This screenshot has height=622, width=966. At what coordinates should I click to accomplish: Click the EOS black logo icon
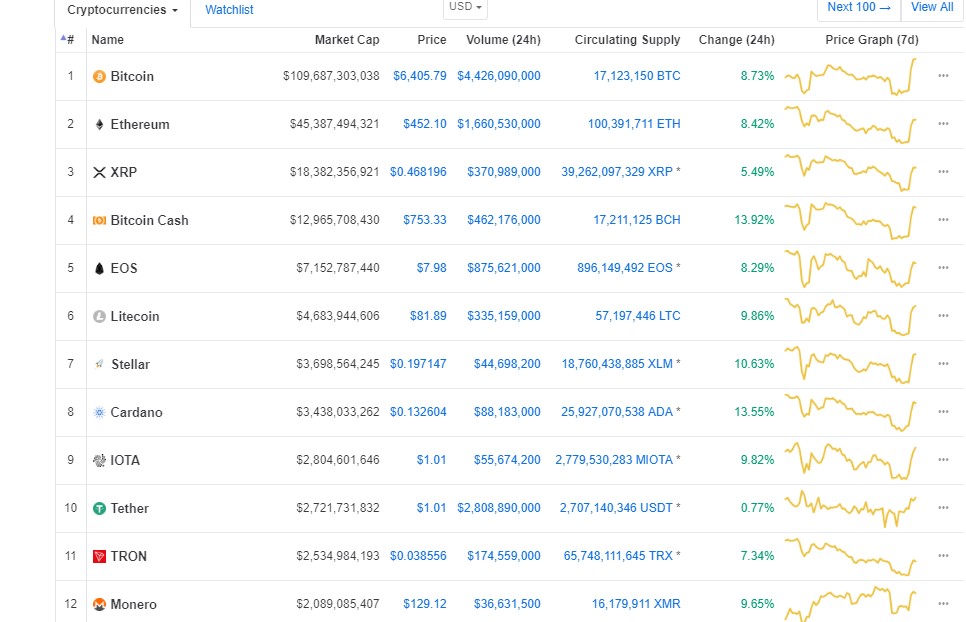pyautogui.click(x=99, y=269)
